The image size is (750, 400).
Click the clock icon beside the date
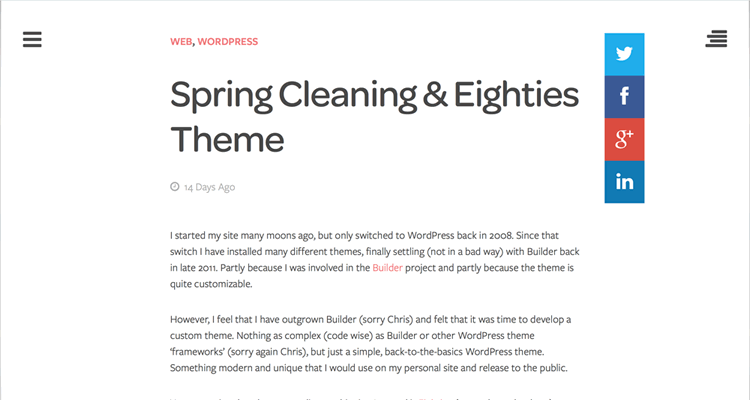(175, 186)
